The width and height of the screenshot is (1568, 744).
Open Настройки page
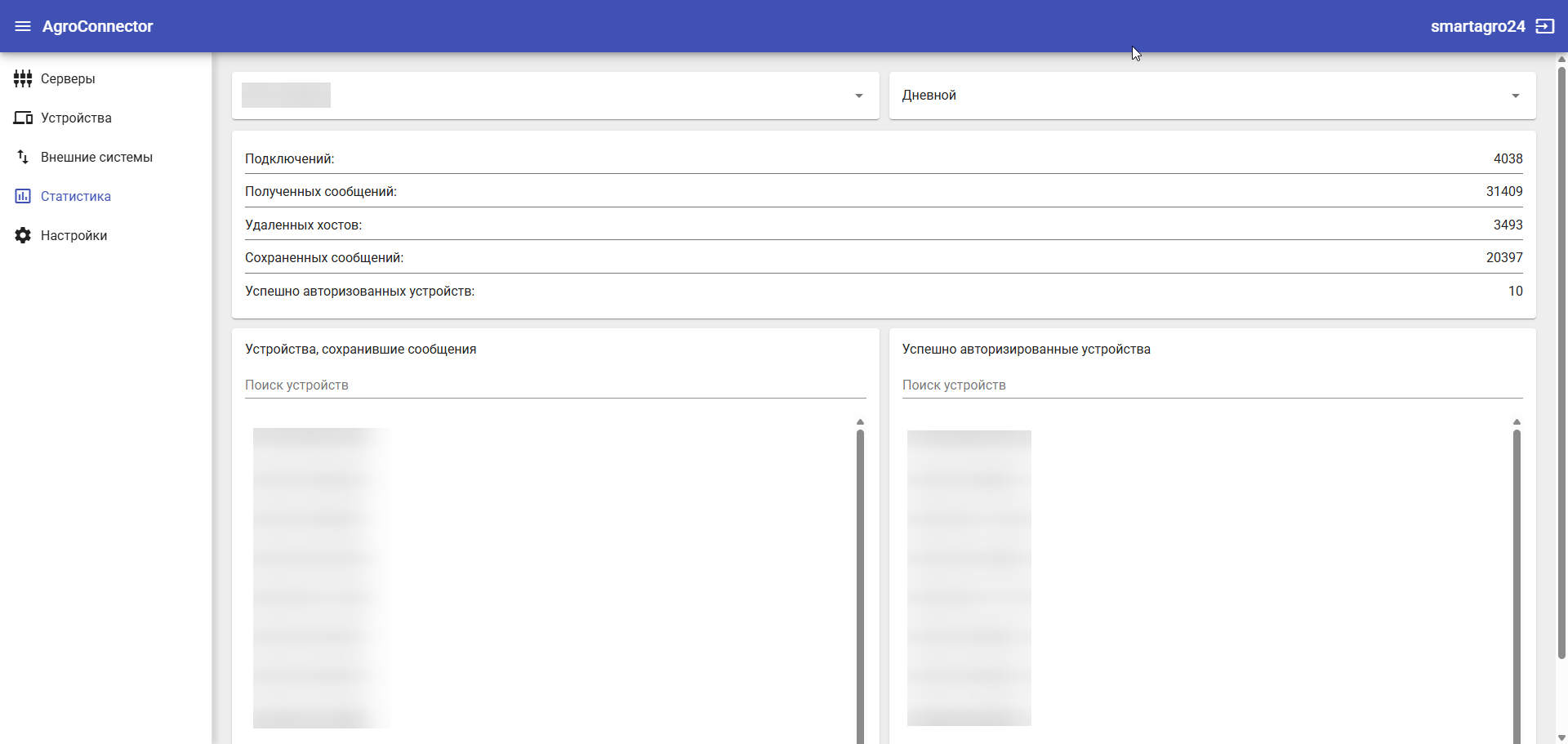[73, 235]
